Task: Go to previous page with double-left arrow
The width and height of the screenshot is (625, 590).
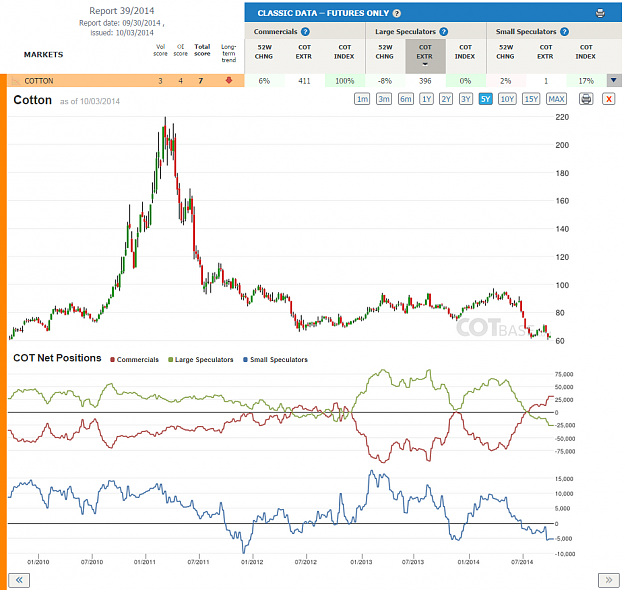Action: (x=19, y=580)
